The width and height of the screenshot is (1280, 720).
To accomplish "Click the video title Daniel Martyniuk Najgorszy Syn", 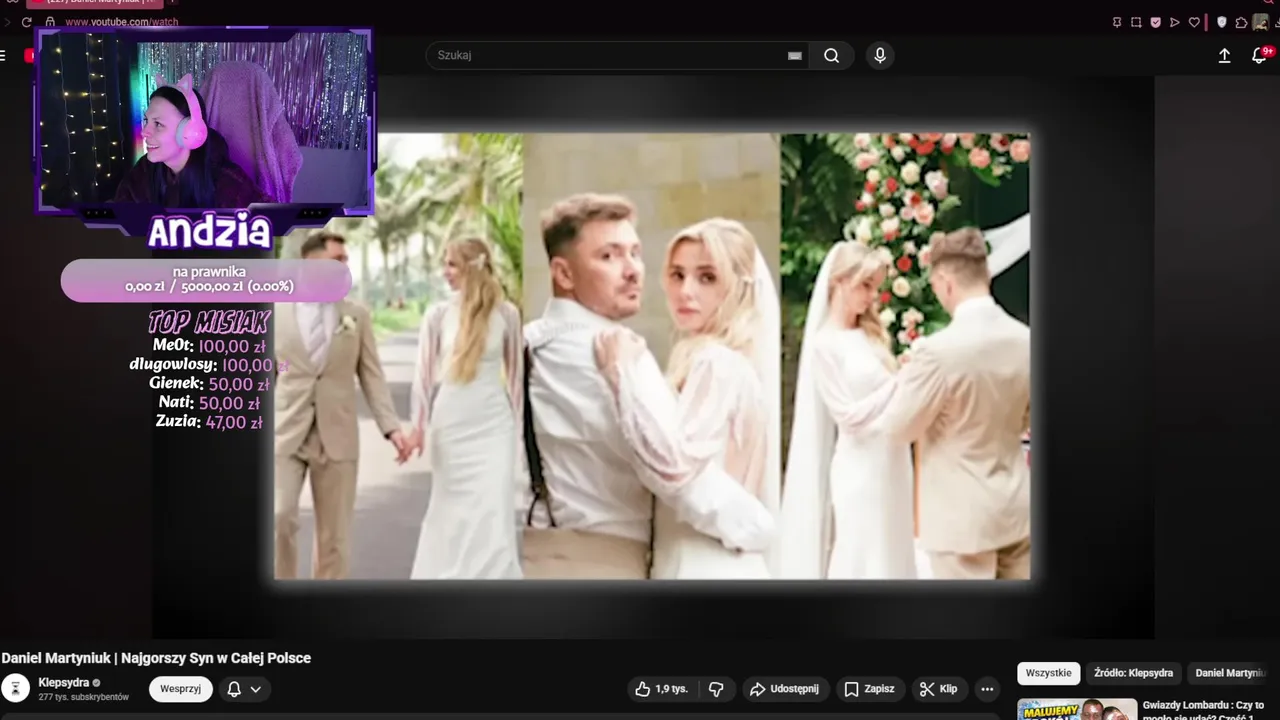I will point(156,658).
